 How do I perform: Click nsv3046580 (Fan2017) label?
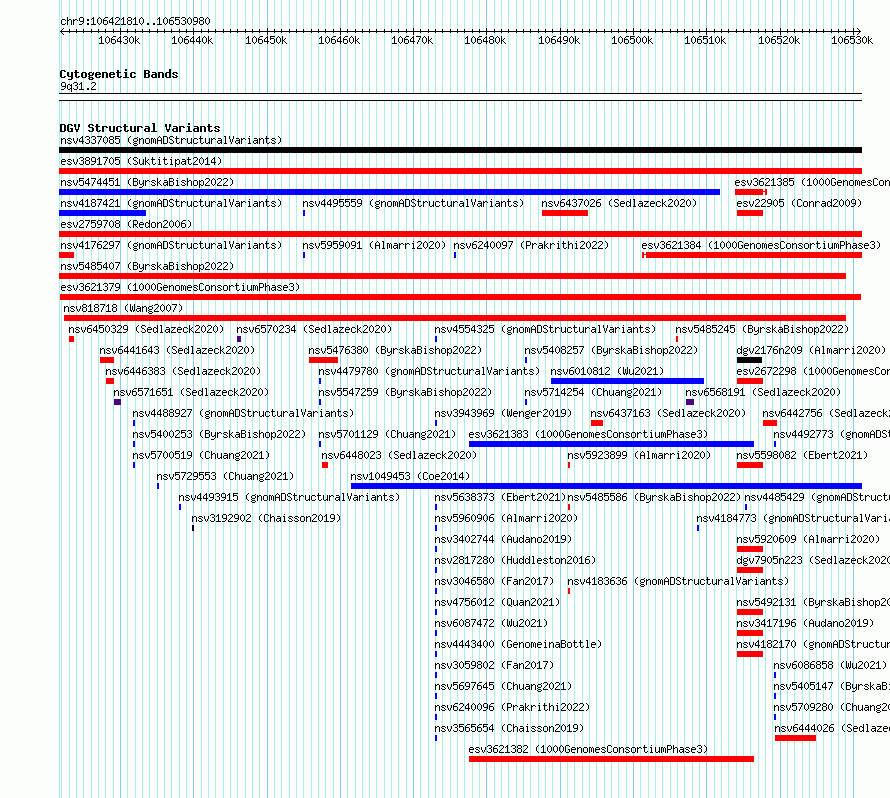point(494,581)
